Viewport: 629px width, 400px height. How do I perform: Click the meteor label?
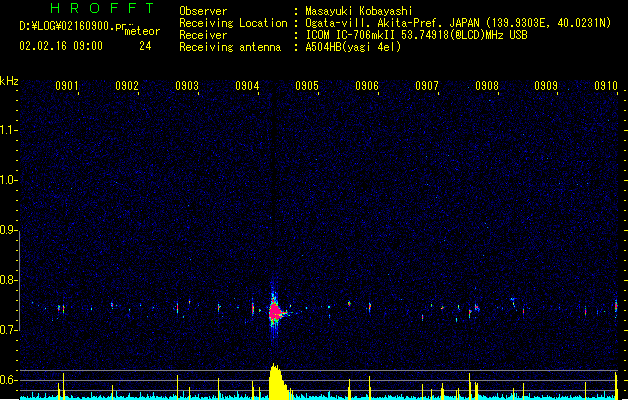point(142,31)
